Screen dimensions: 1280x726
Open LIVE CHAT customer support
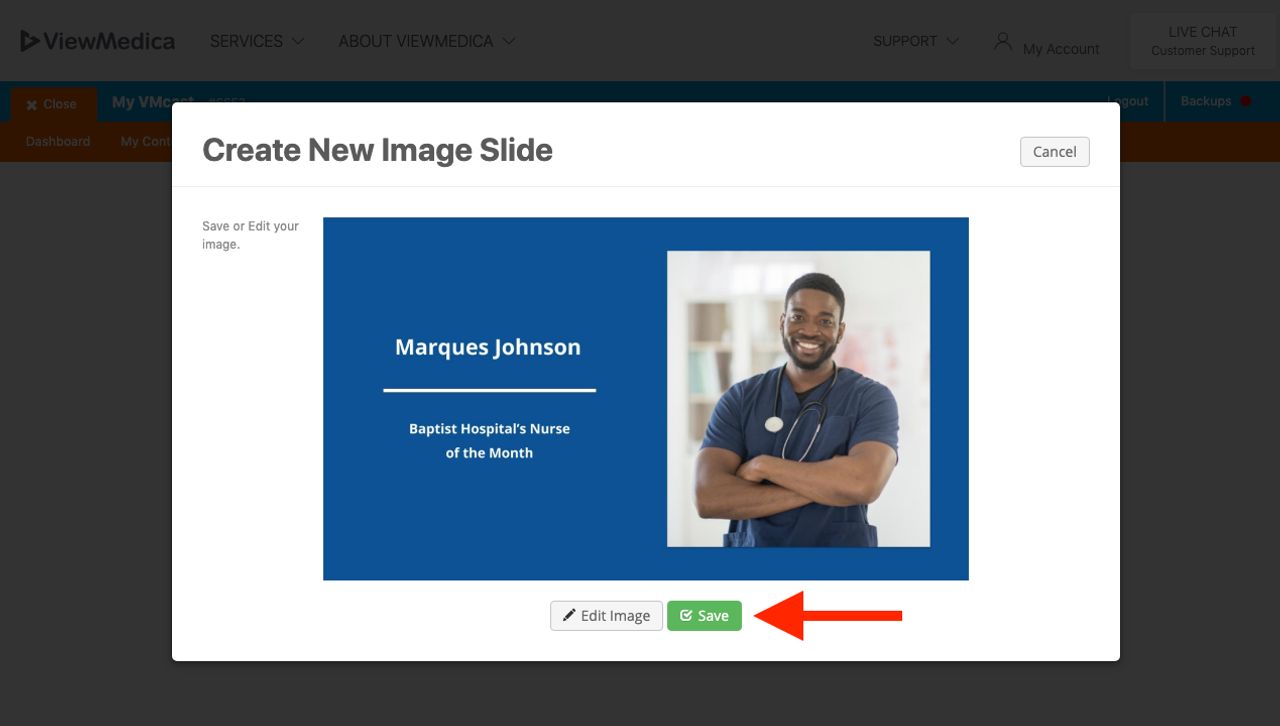(1204, 40)
